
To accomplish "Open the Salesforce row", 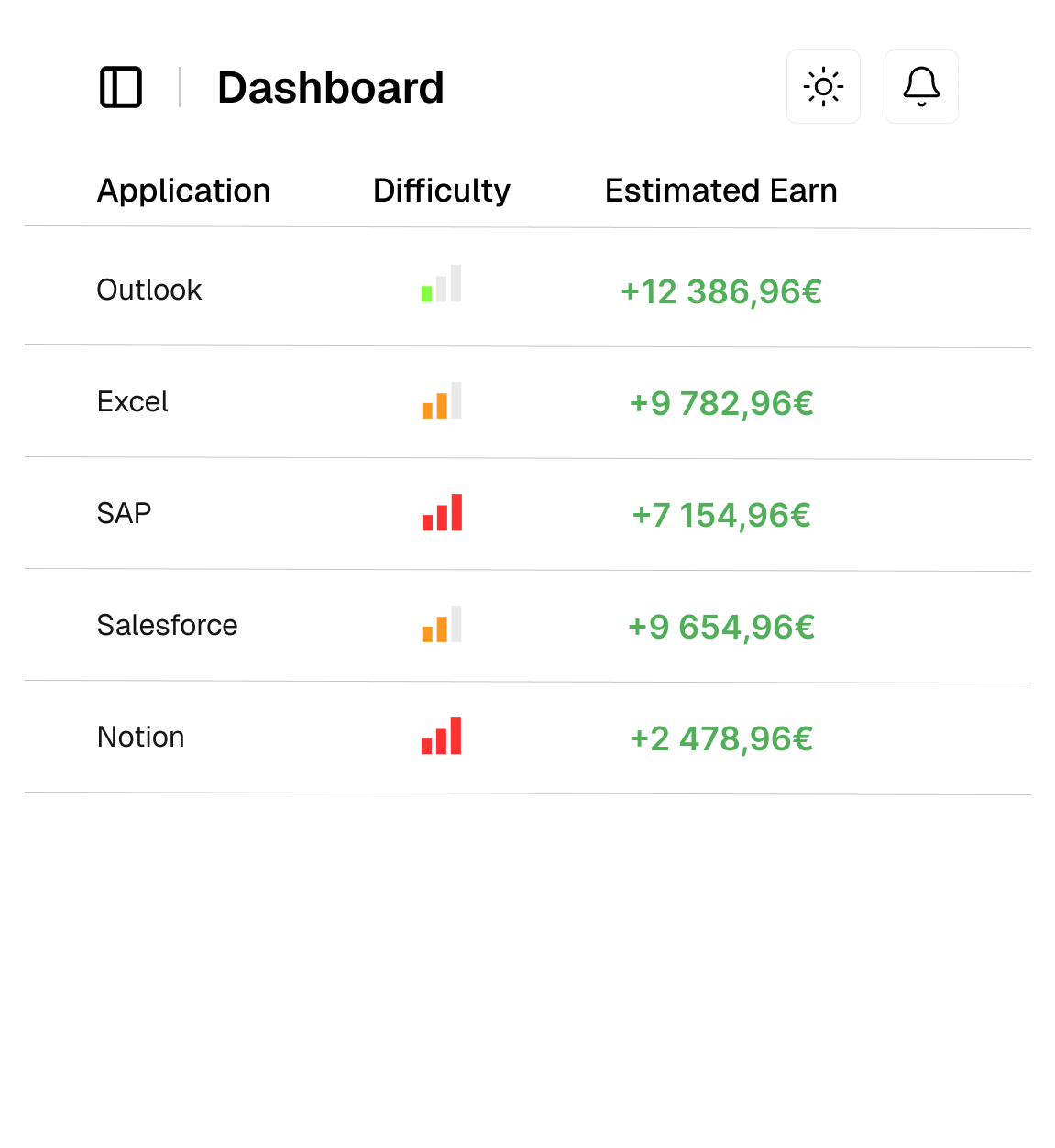I will (x=528, y=627).
